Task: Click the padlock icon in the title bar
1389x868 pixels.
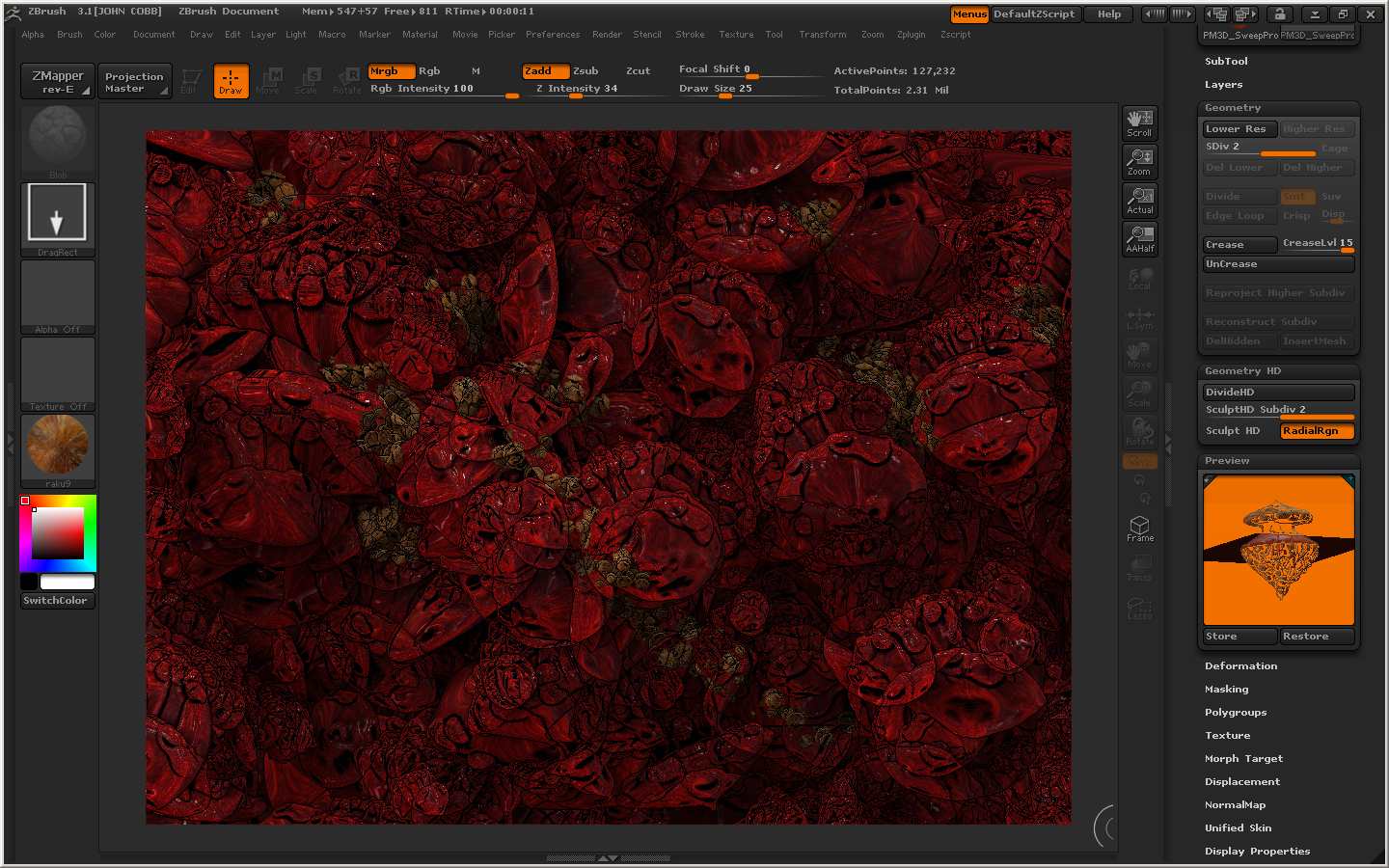Action: click(x=1279, y=14)
